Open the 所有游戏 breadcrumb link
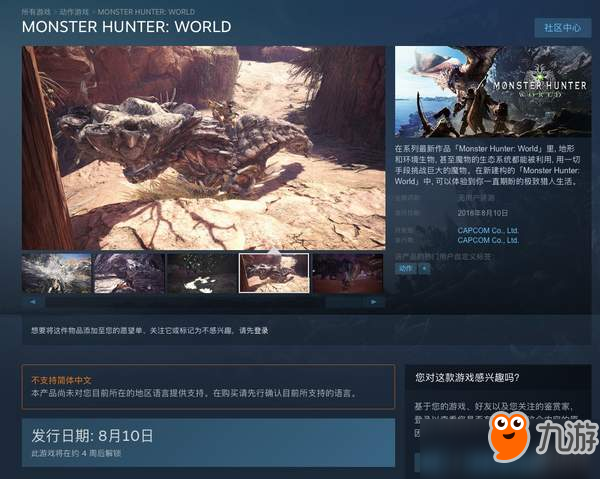 click(x=36, y=11)
